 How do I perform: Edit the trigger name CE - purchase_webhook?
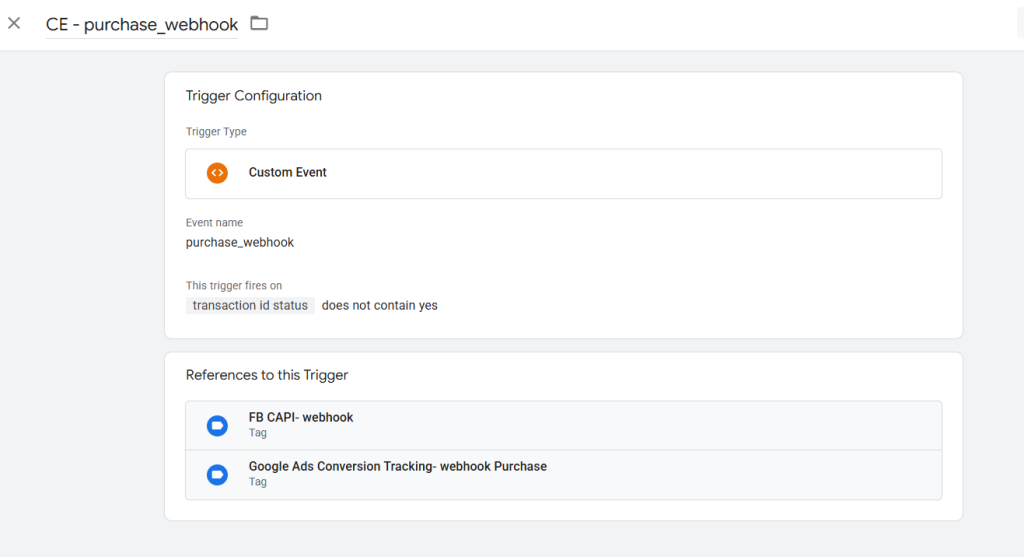coord(142,25)
